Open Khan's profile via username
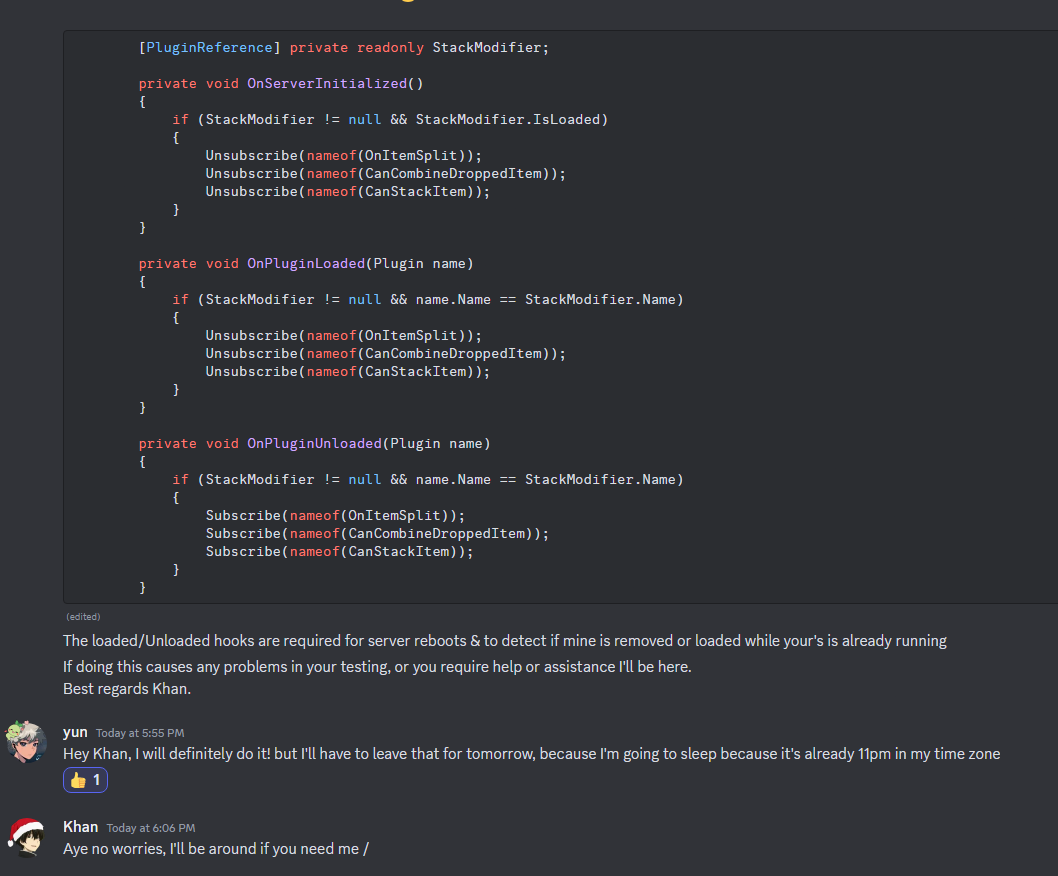Screen dimensions: 1058x876 coord(80,826)
